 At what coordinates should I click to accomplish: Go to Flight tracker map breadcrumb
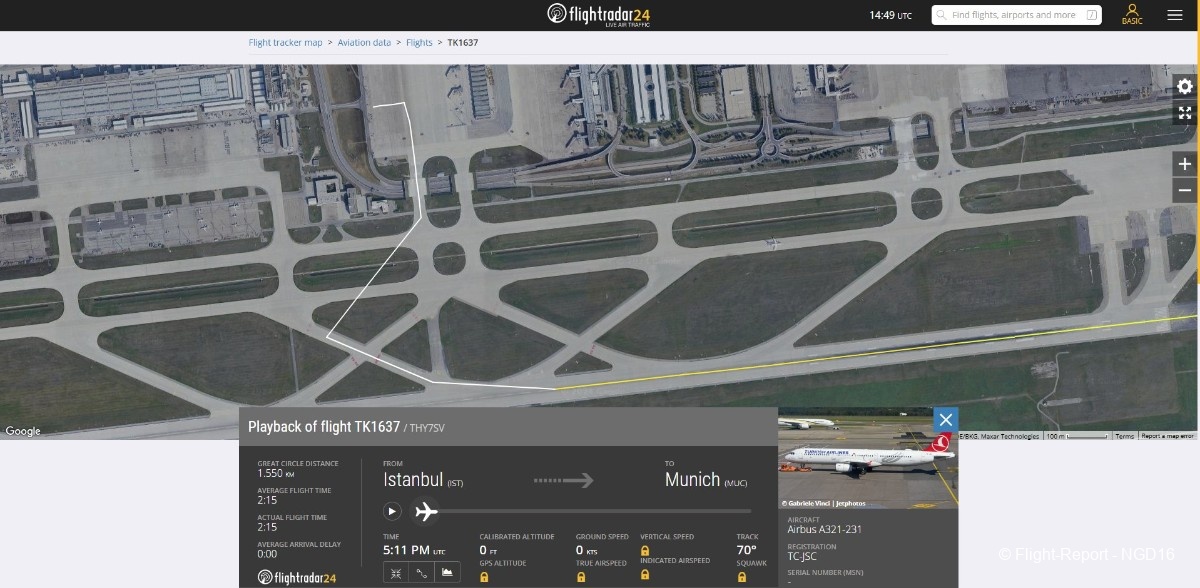(285, 43)
